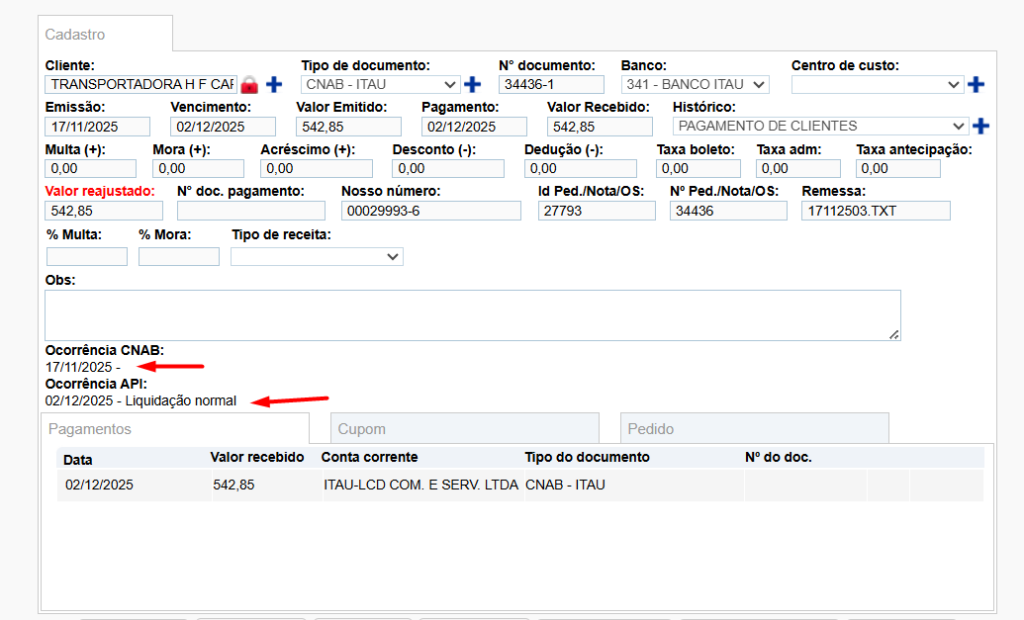
Task: Open the Banco dropdown showing 341 - BANCO ITAU
Action: (x=695, y=84)
